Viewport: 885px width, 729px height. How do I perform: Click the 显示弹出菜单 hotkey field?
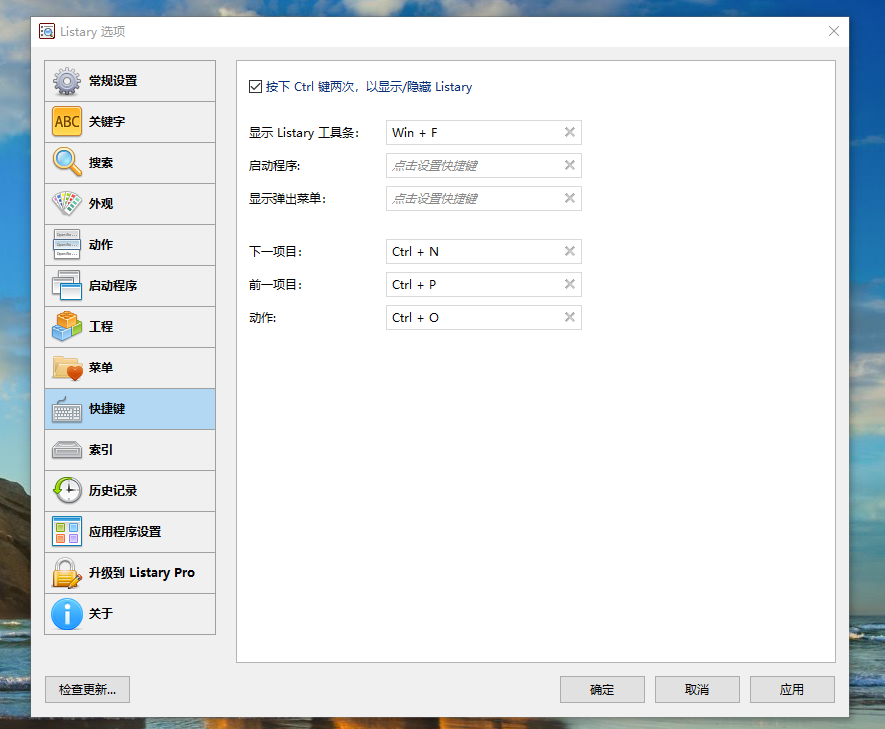click(484, 199)
